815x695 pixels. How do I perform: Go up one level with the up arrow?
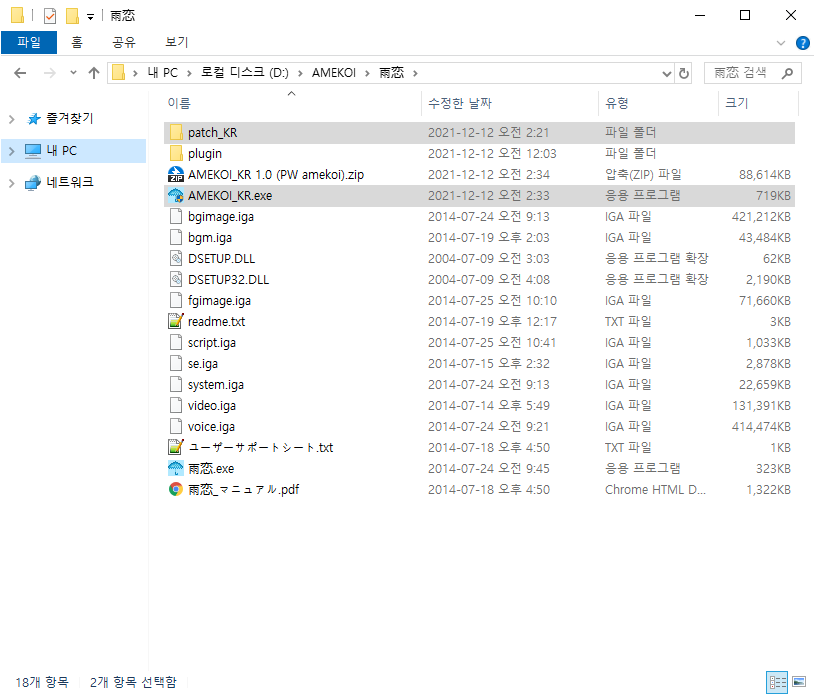click(94, 73)
